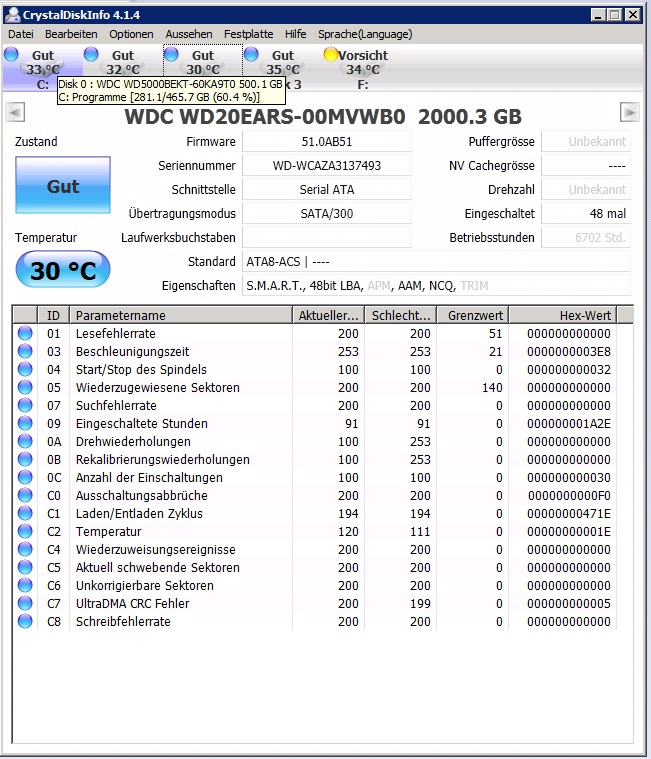
Task: Open the Sprache(Language) menu
Action: coord(365,34)
